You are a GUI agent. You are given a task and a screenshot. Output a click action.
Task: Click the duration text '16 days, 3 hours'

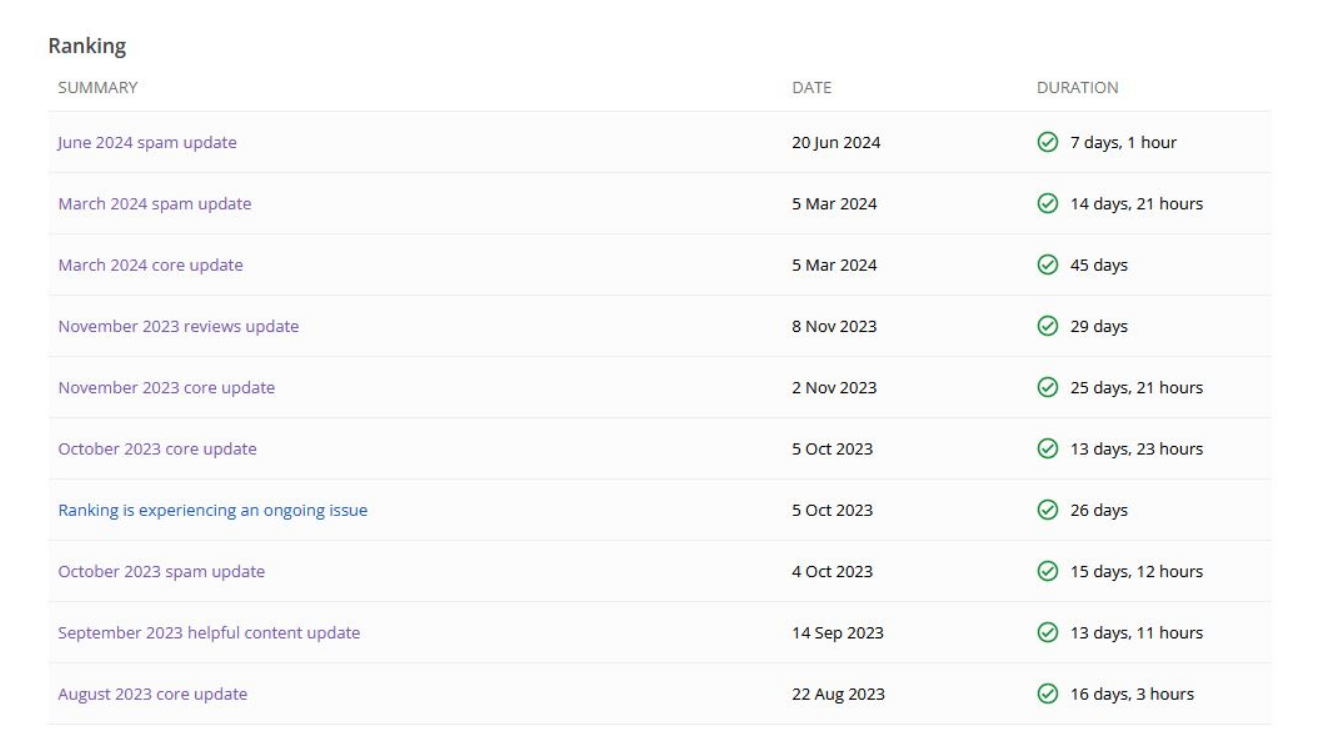click(x=1132, y=694)
